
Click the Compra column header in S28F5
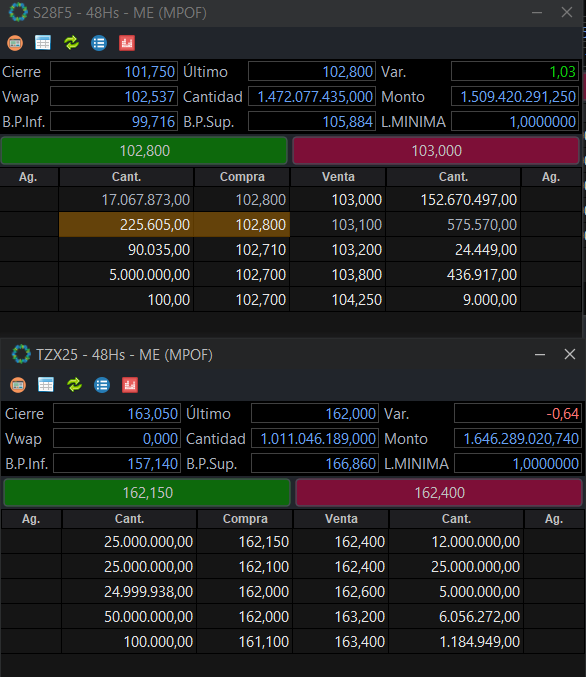click(x=242, y=177)
